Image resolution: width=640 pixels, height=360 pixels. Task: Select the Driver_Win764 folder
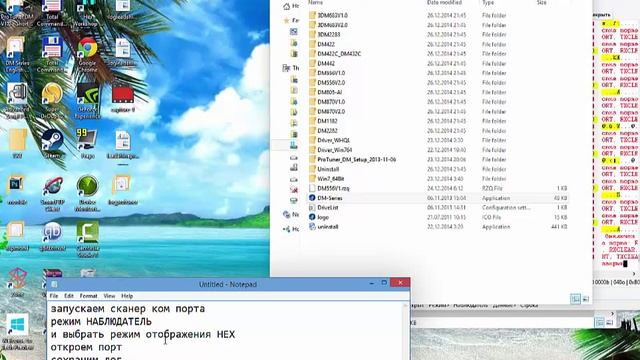click(x=438, y=150)
